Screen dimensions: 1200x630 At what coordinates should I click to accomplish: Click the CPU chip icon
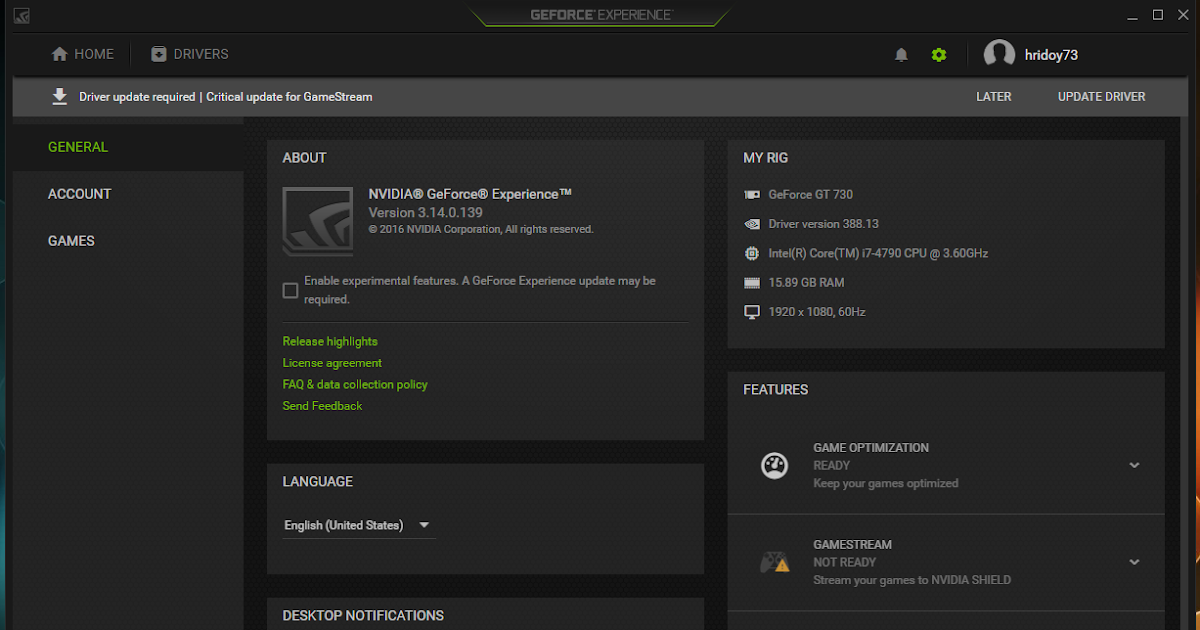[x=752, y=253]
